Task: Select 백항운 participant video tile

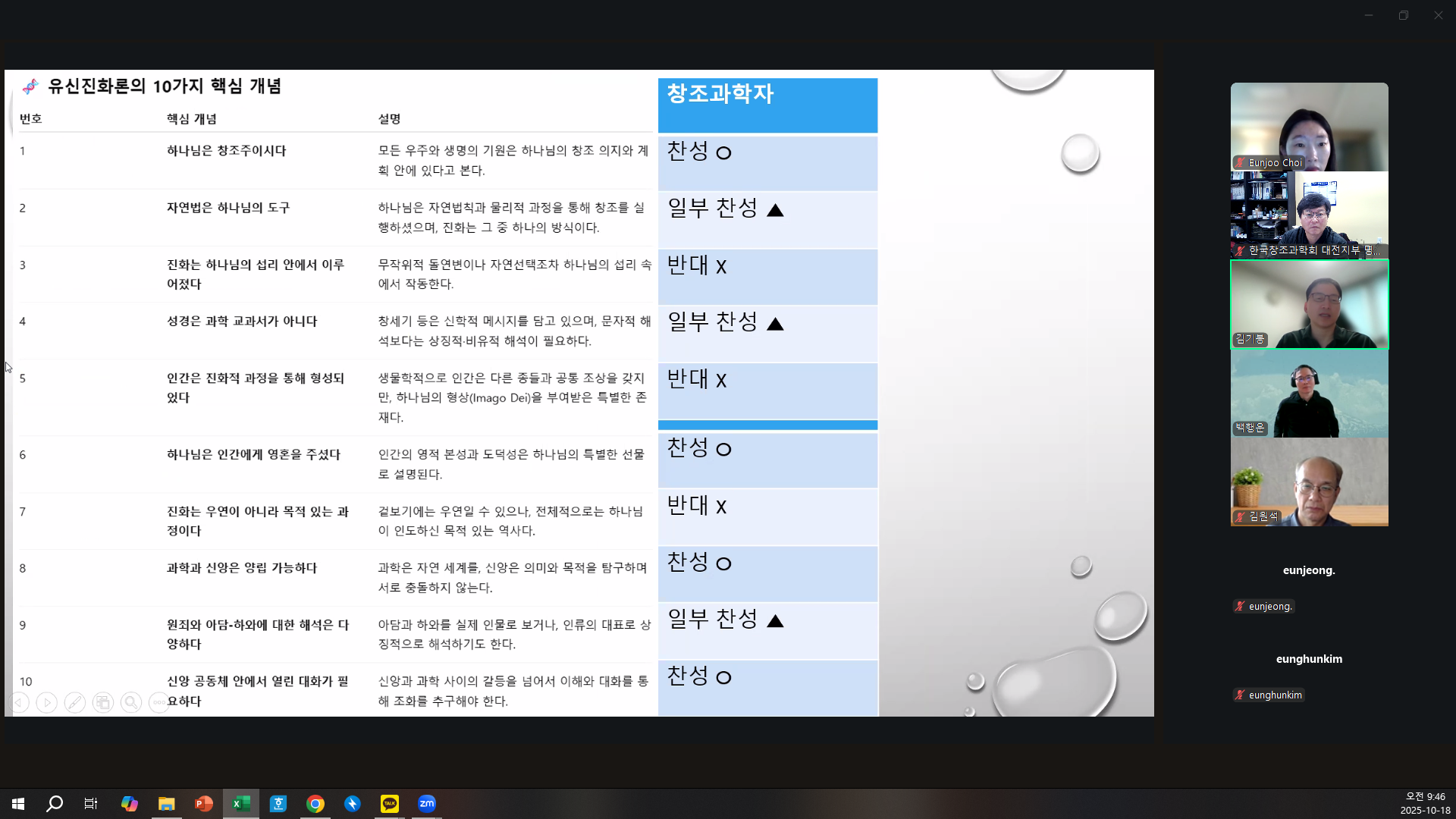Action: (1309, 393)
